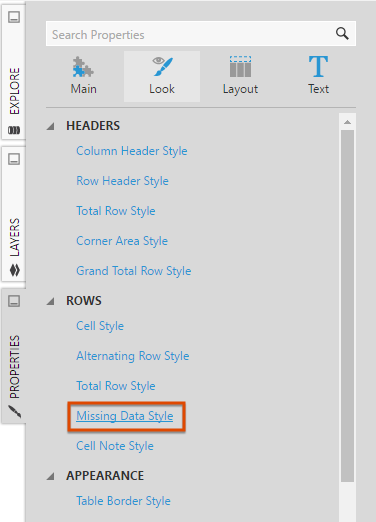376x522 pixels.
Task: Open Alternating Row Style link
Action: click(x=133, y=356)
